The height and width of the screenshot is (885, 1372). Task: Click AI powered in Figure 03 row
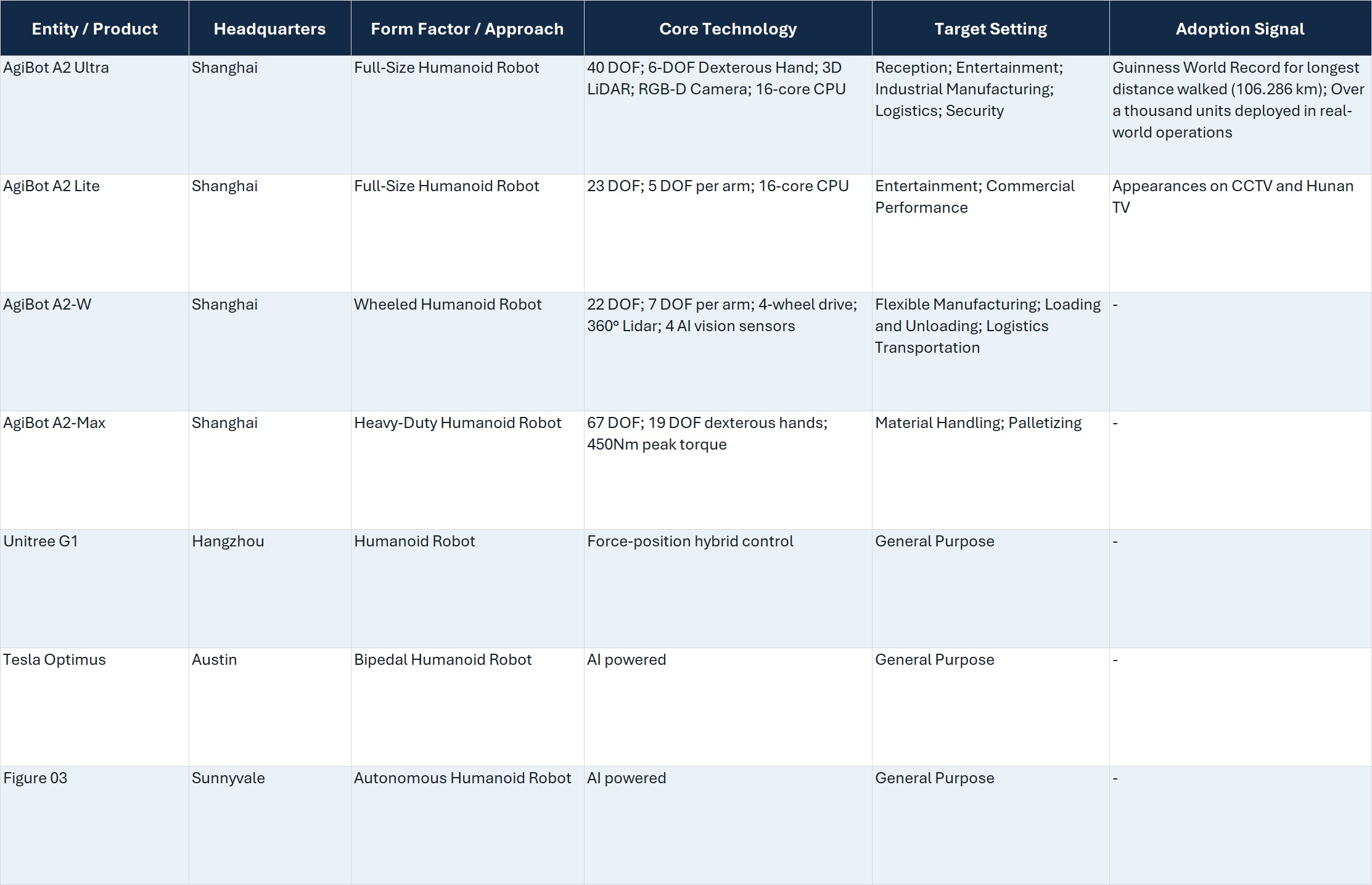[x=728, y=825]
